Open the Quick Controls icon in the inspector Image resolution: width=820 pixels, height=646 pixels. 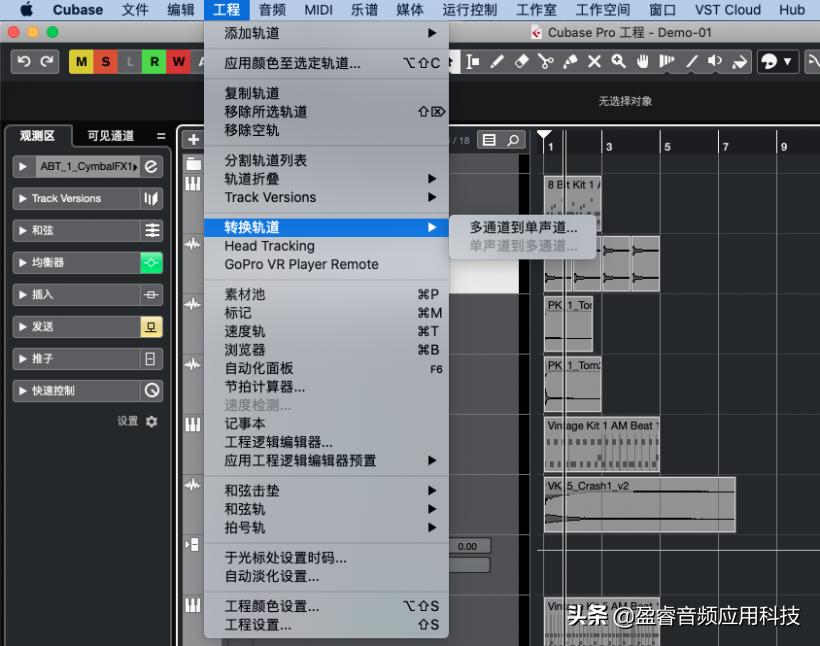[x=152, y=390]
